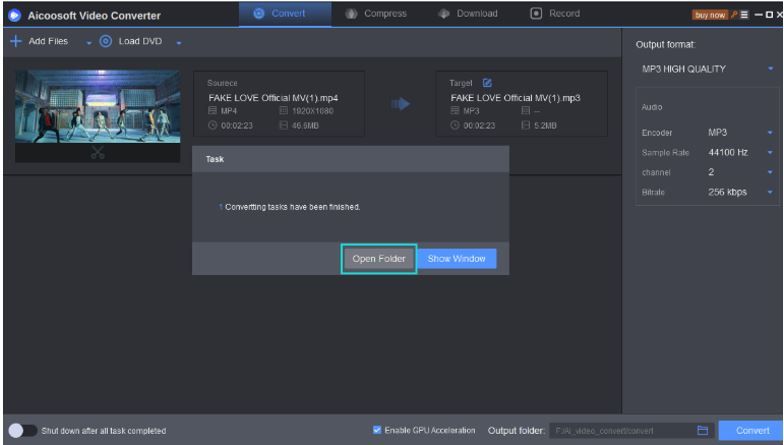The image size is (784, 445).
Task: Switch to the Download tab
Action: (x=467, y=14)
